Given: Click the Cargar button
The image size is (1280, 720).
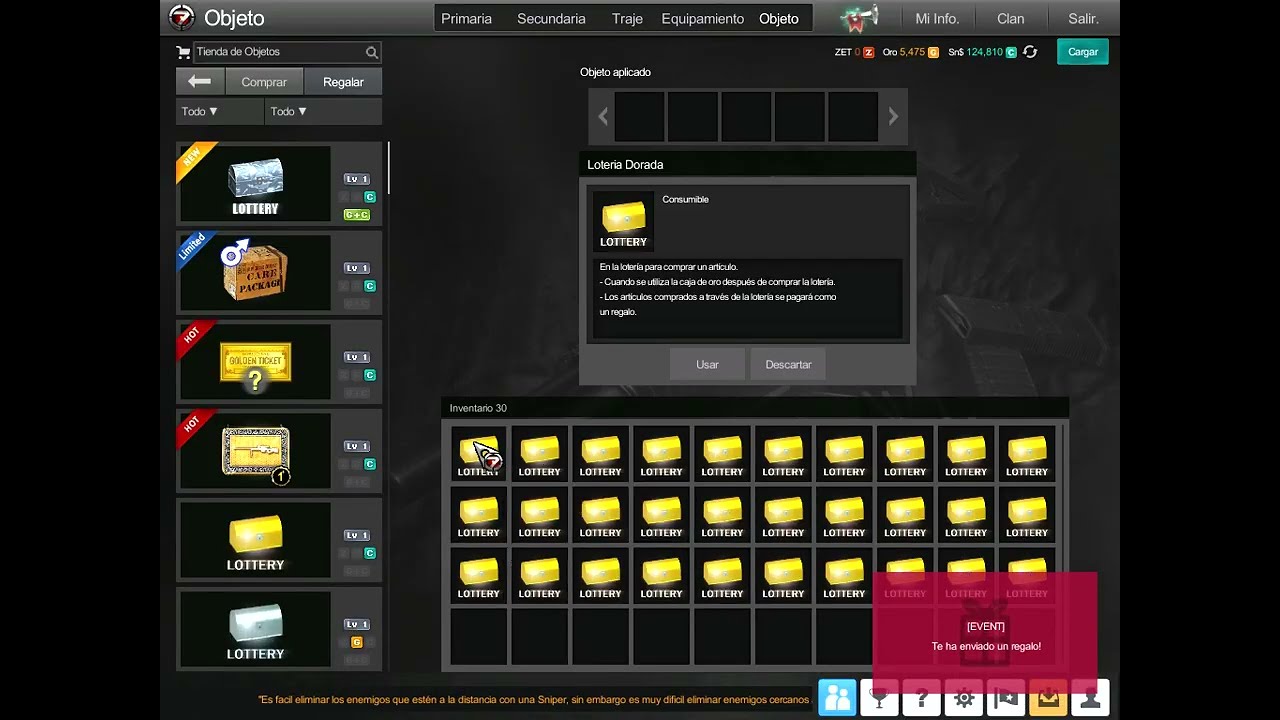Looking at the screenshot, I should (x=1083, y=52).
